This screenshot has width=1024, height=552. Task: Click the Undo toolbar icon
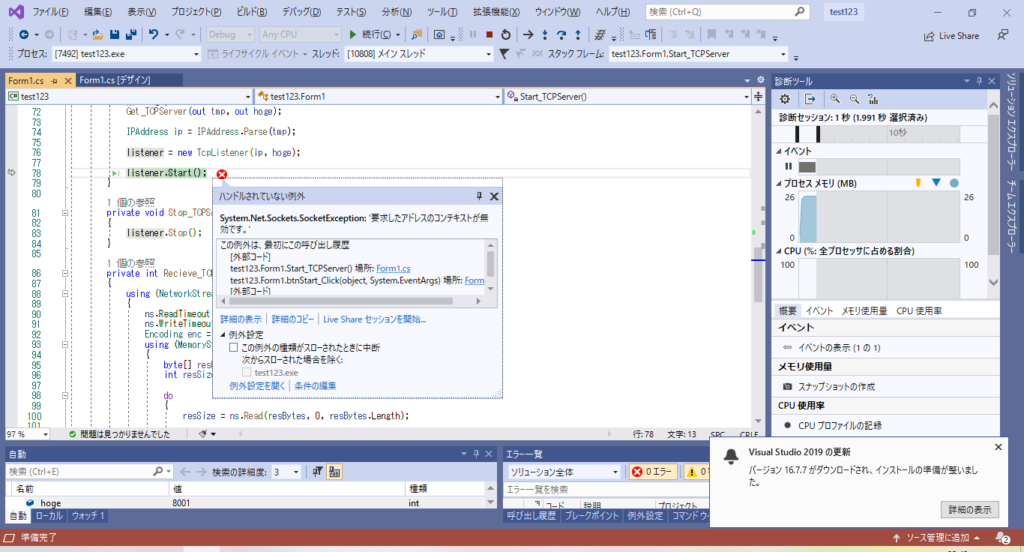coord(153,35)
